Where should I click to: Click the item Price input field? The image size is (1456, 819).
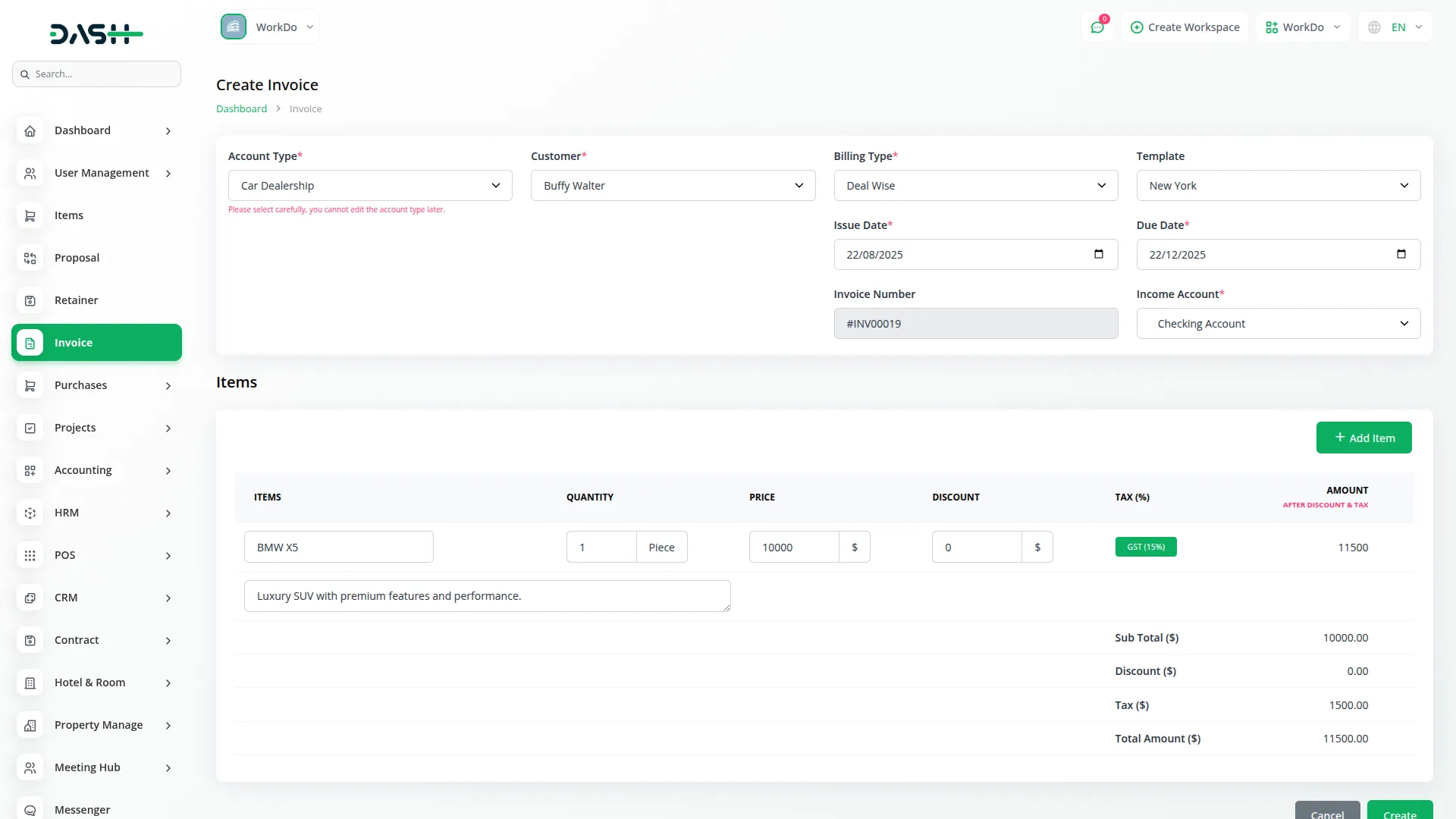coord(793,547)
